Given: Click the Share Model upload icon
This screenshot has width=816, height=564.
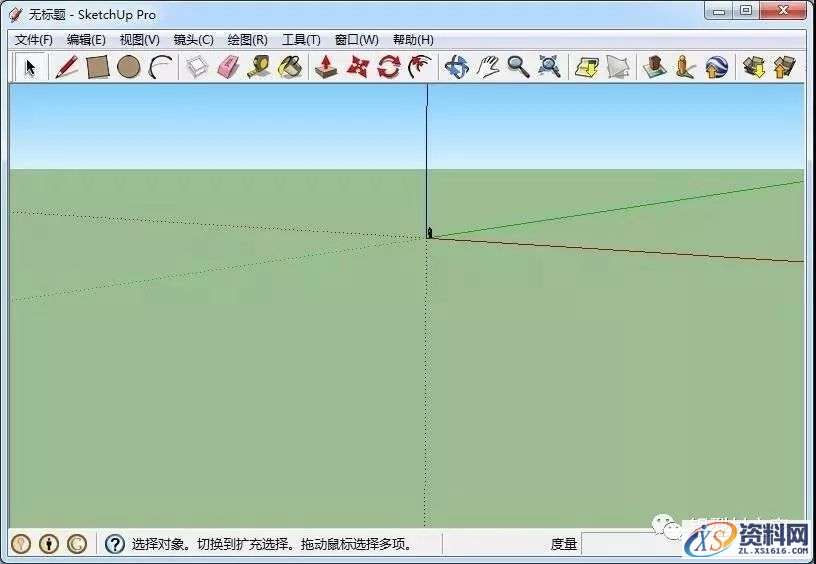Looking at the screenshot, I should click(x=785, y=67).
